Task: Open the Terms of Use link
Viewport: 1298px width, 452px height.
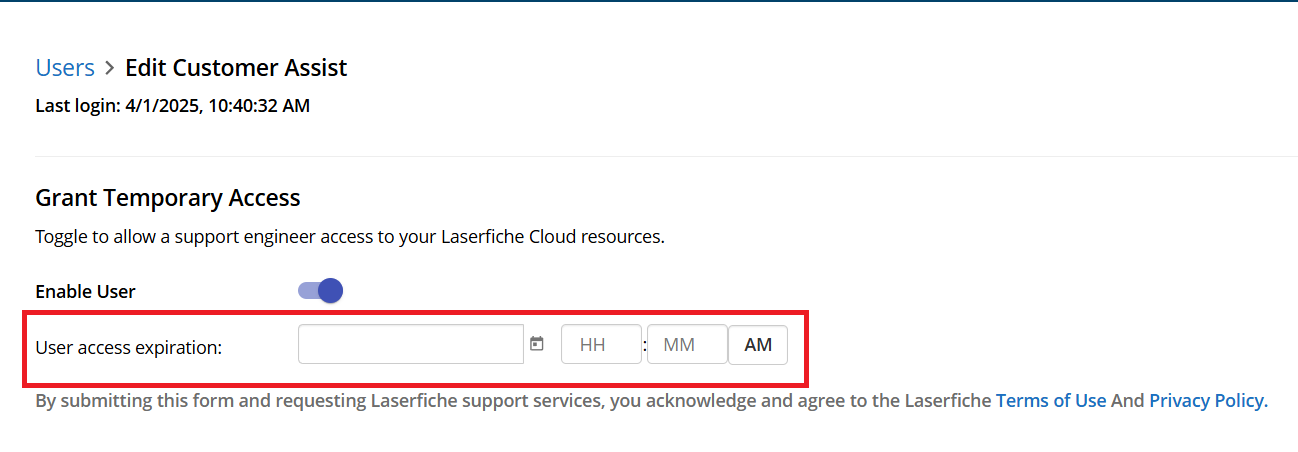Action: pyautogui.click(x=1051, y=401)
